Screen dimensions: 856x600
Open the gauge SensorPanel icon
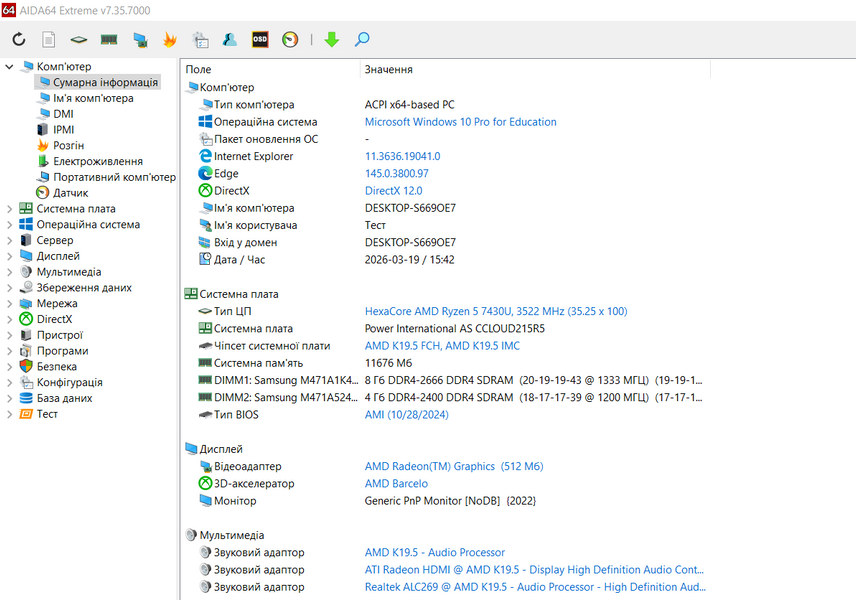click(x=290, y=39)
